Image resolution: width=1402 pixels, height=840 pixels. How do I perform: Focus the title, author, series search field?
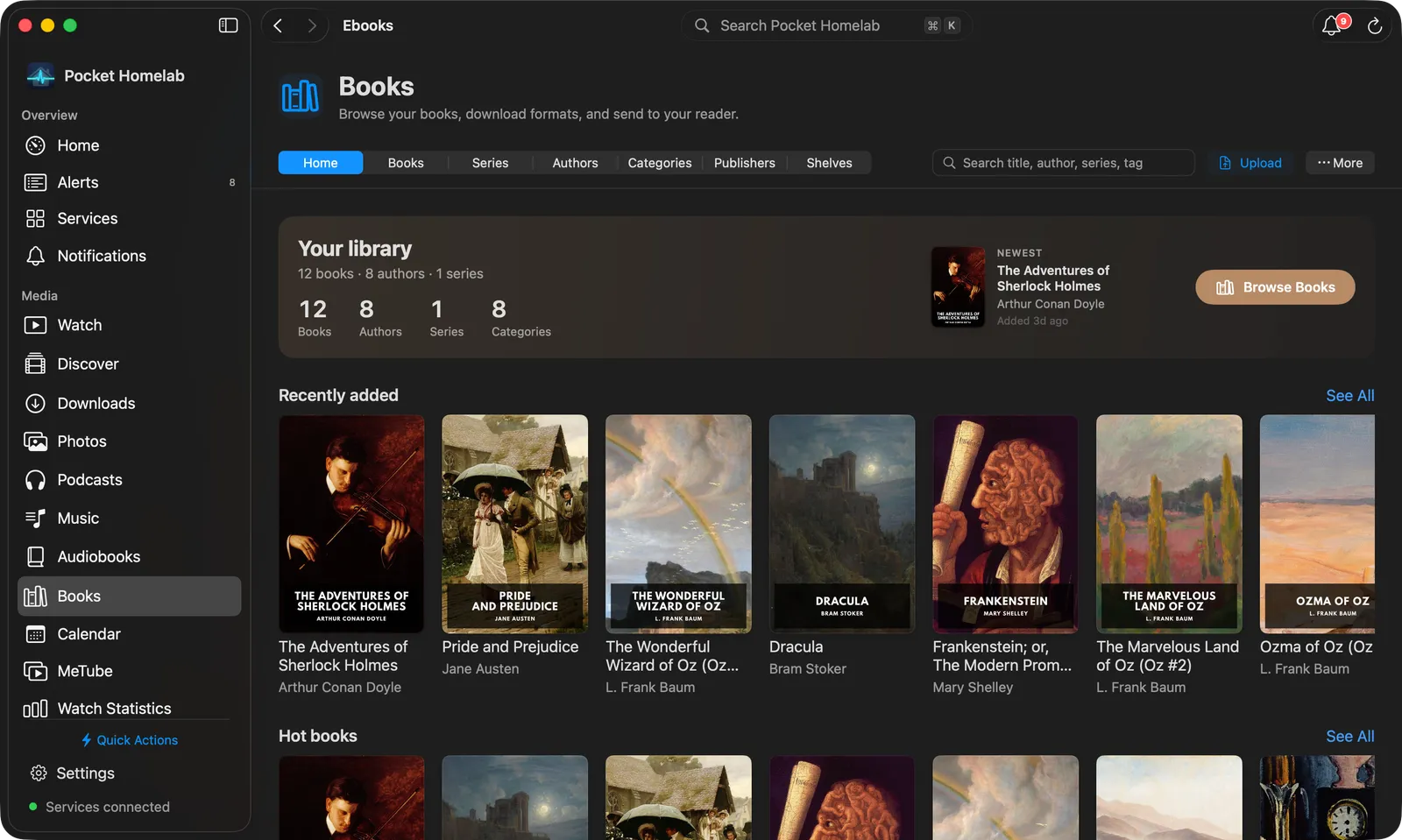point(1064,163)
